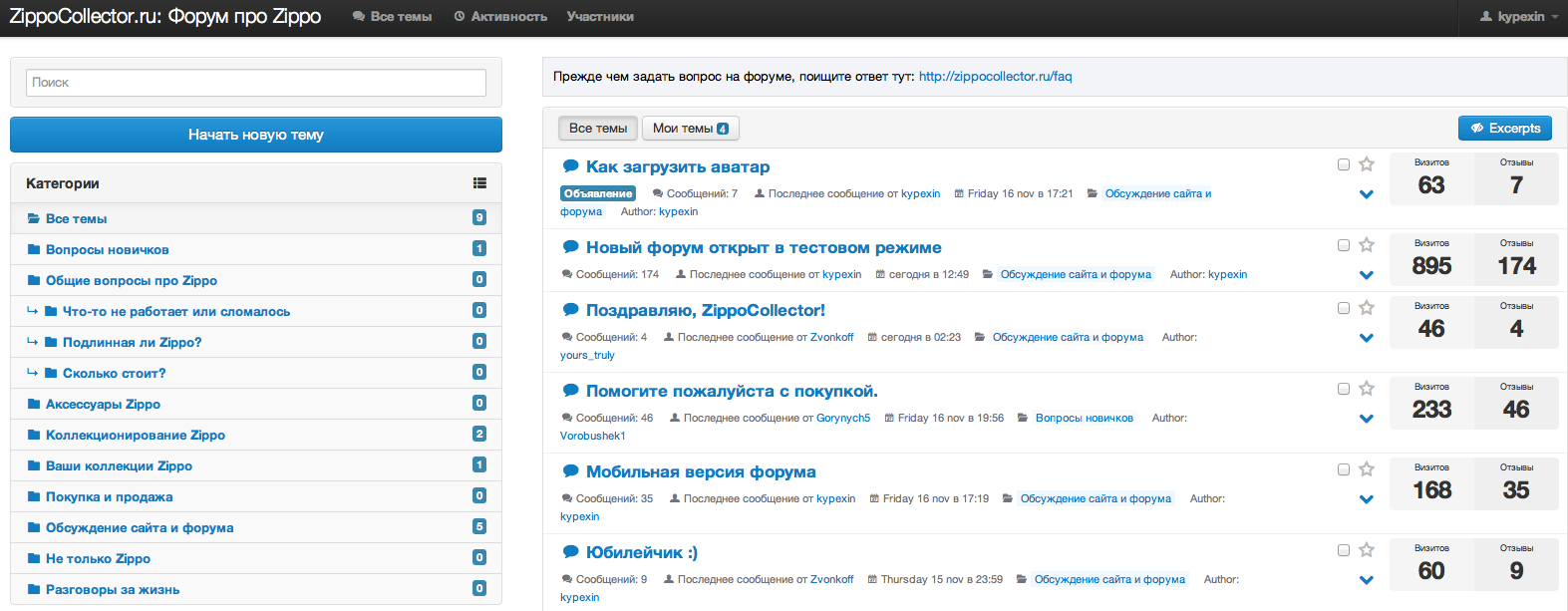Image resolution: width=1568 pixels, height=611 pixels.
Task: Go to the ZippoCollector.ru forum home title
Action: (165, 17)
